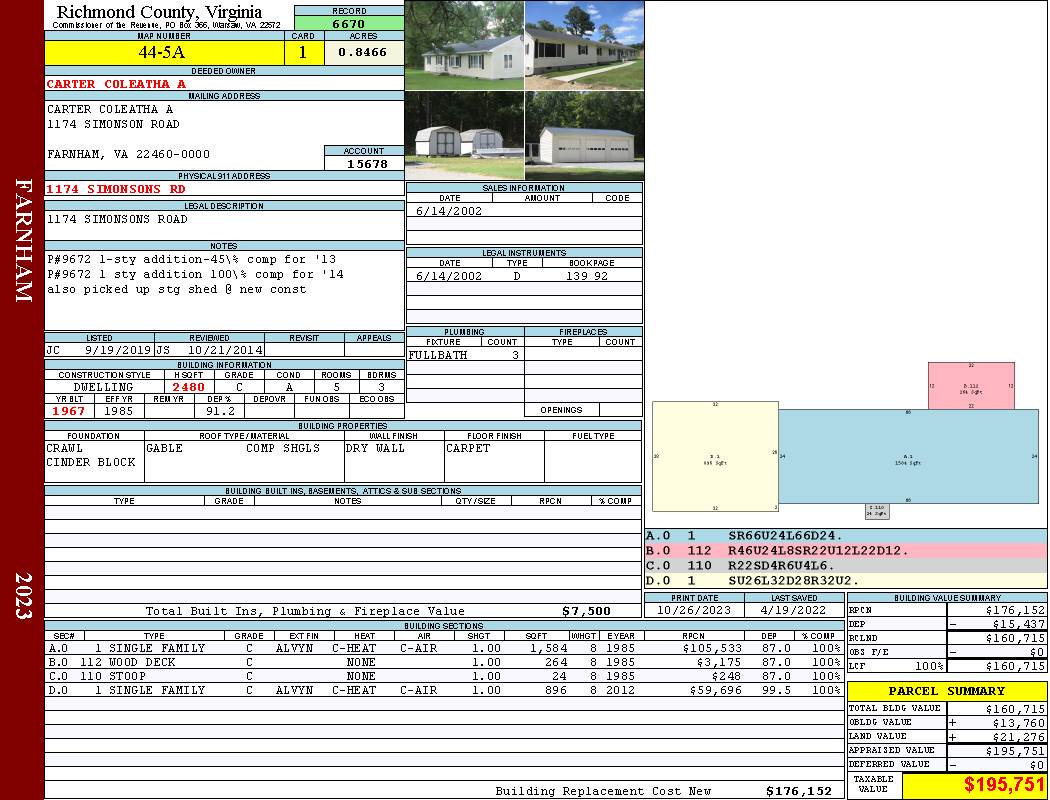Screen dimensions: 1050x800
Task: Open the garage building photo
Action: click(x=584, y=136)
